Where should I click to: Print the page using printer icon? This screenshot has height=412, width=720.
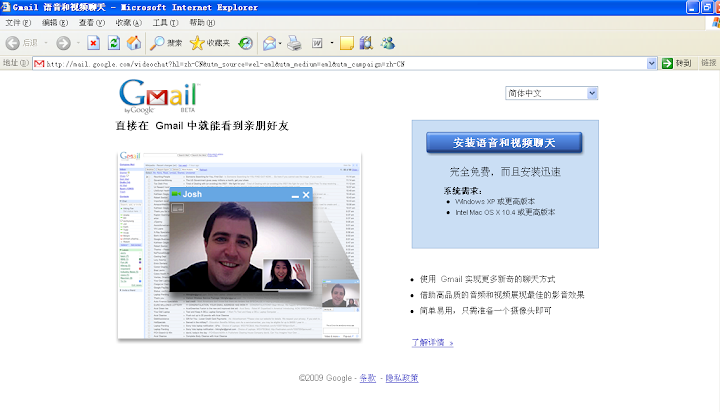tap(294, 43)
